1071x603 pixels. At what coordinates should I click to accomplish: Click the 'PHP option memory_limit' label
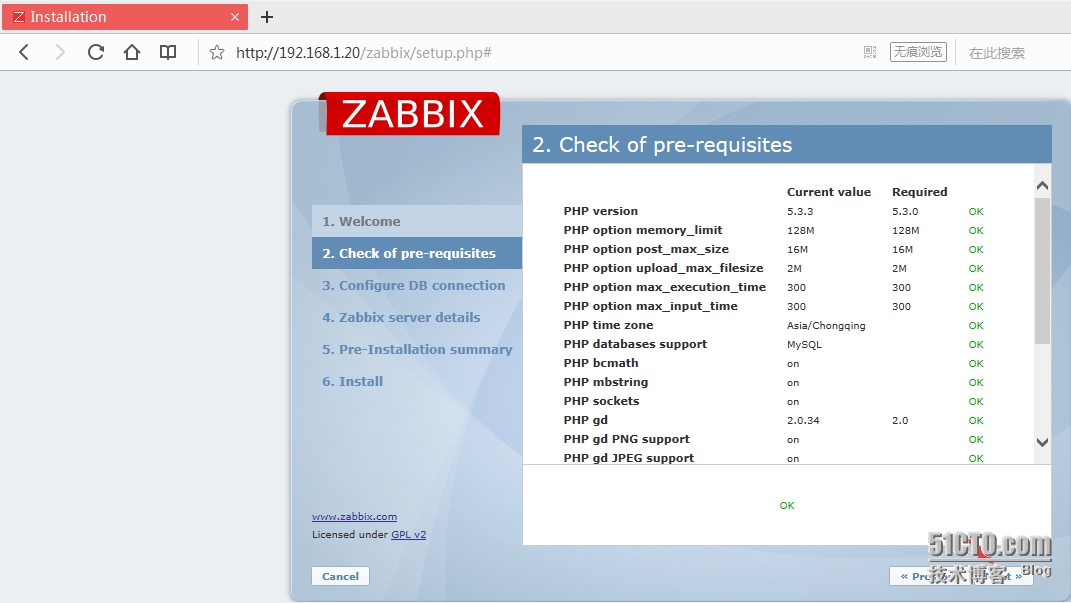click(x=643, y=230)
